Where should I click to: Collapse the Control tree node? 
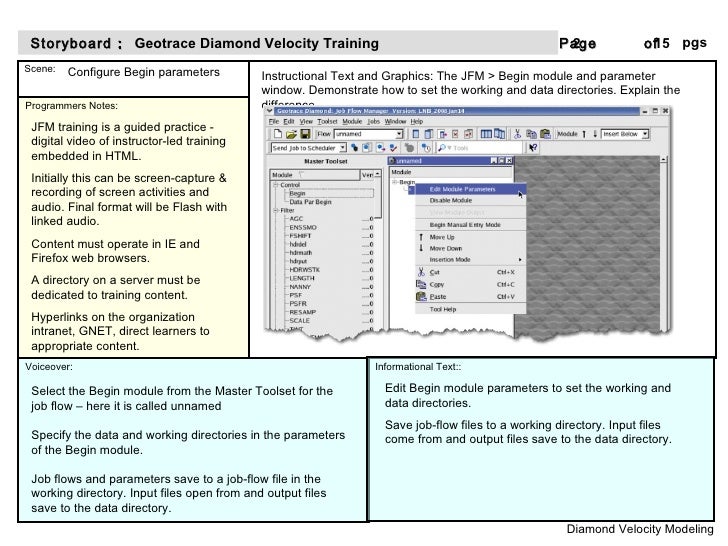coord(275,185)
